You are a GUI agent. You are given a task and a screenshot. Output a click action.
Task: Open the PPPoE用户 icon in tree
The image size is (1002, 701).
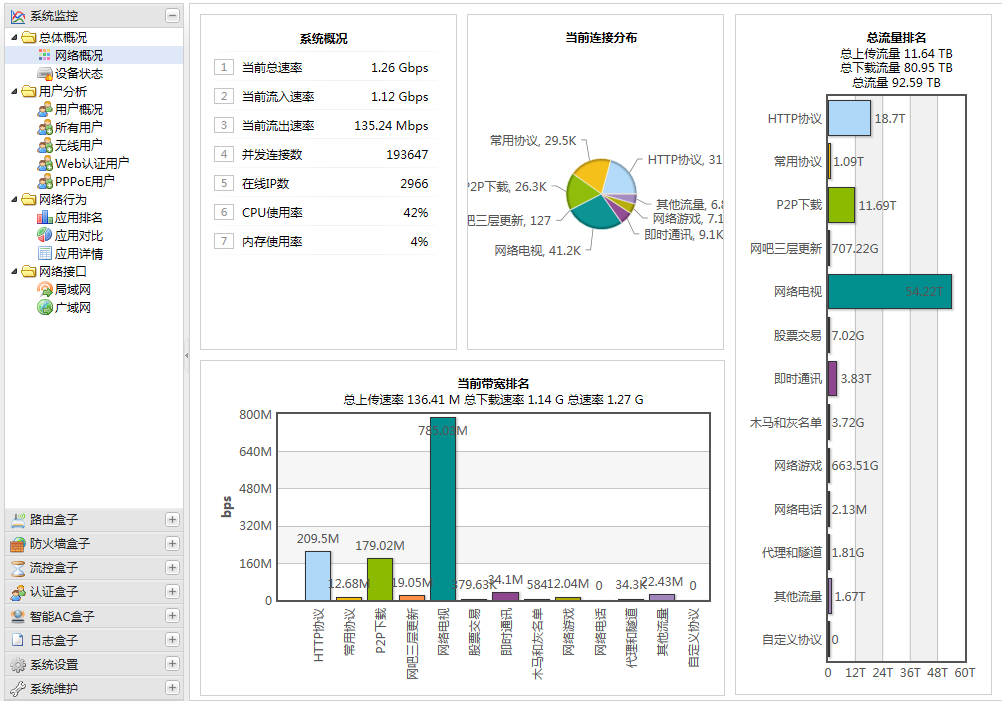pos(45,182)
